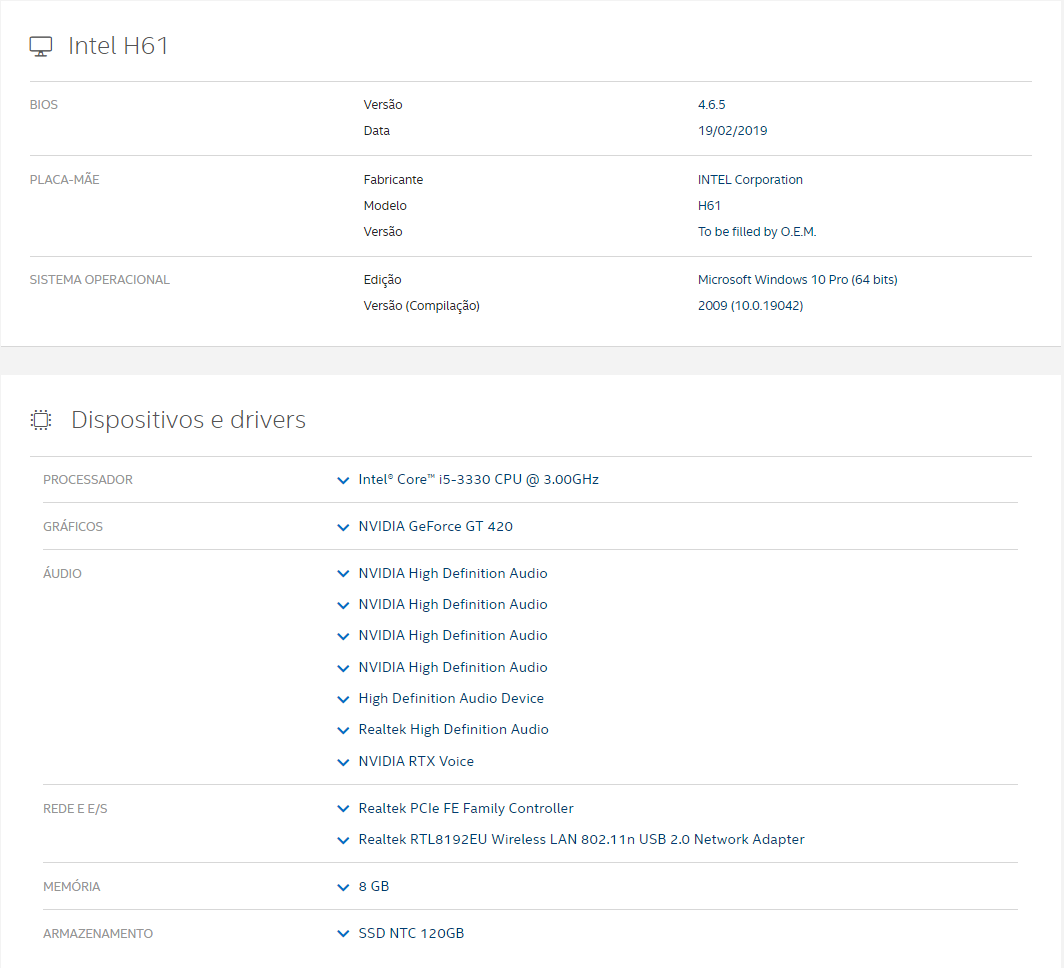Click the Dispositivos e drivers heading
The width and height of the screenshot is (1064, 968).
189,420
